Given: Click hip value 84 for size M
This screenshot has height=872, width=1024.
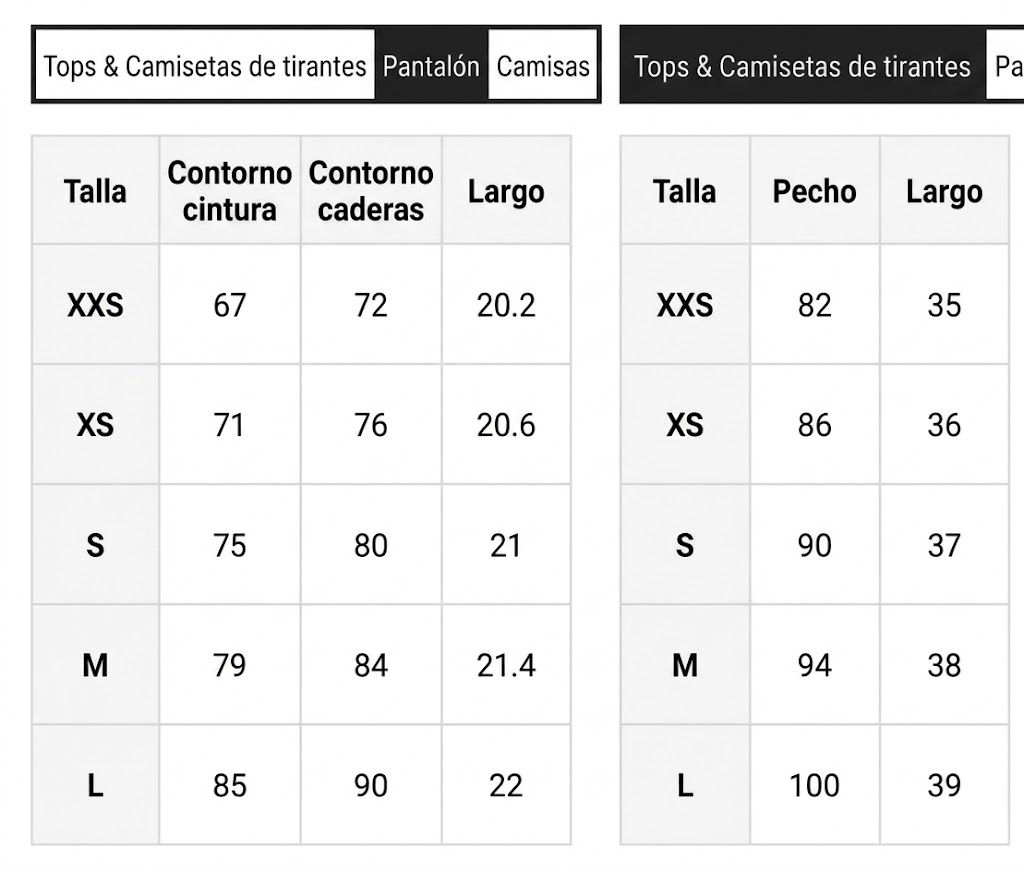Looking at the screenshot, I should pyautogui.click(x=371, y=665).
